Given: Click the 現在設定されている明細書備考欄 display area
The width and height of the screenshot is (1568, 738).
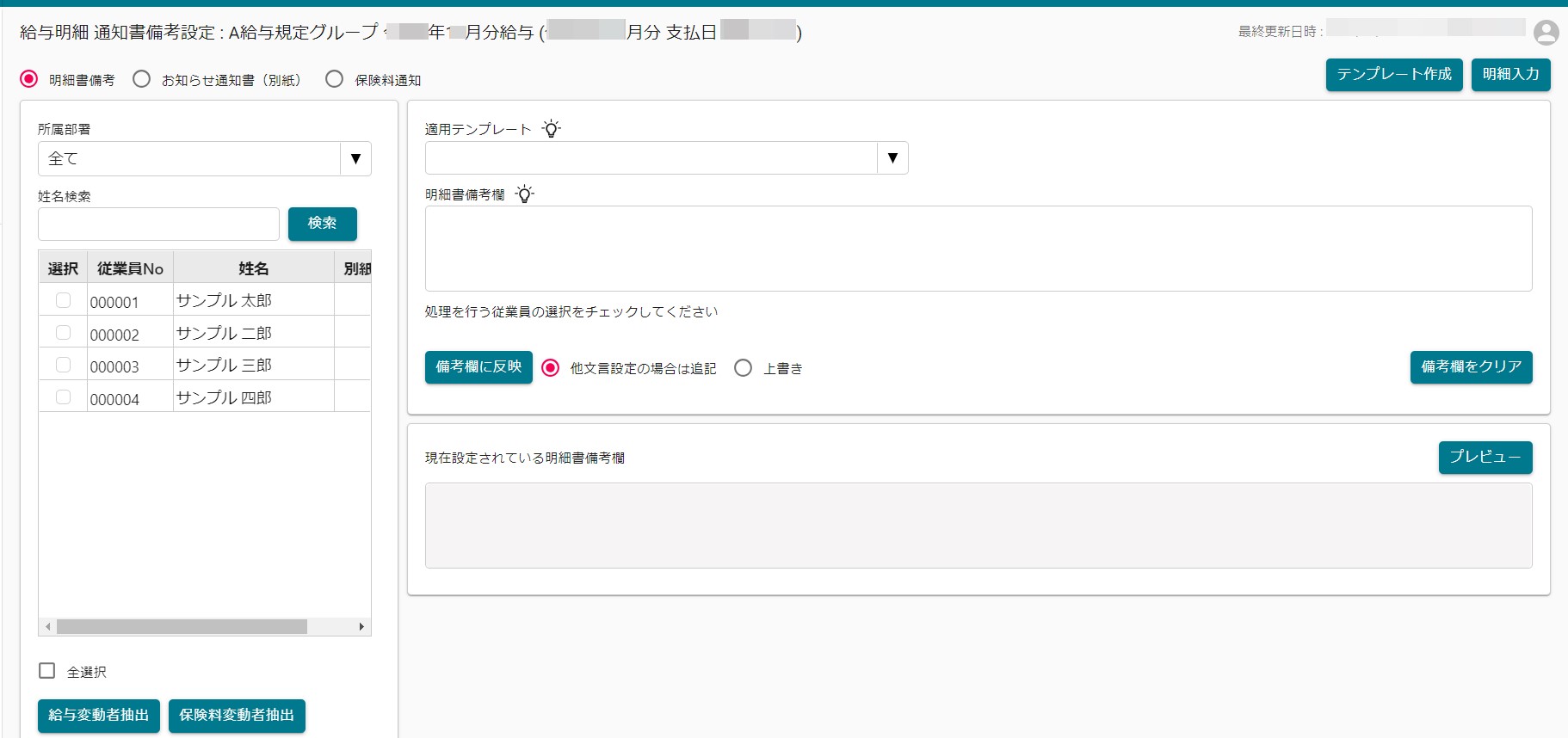Looking at the screenshot, I should pos(978,526).
